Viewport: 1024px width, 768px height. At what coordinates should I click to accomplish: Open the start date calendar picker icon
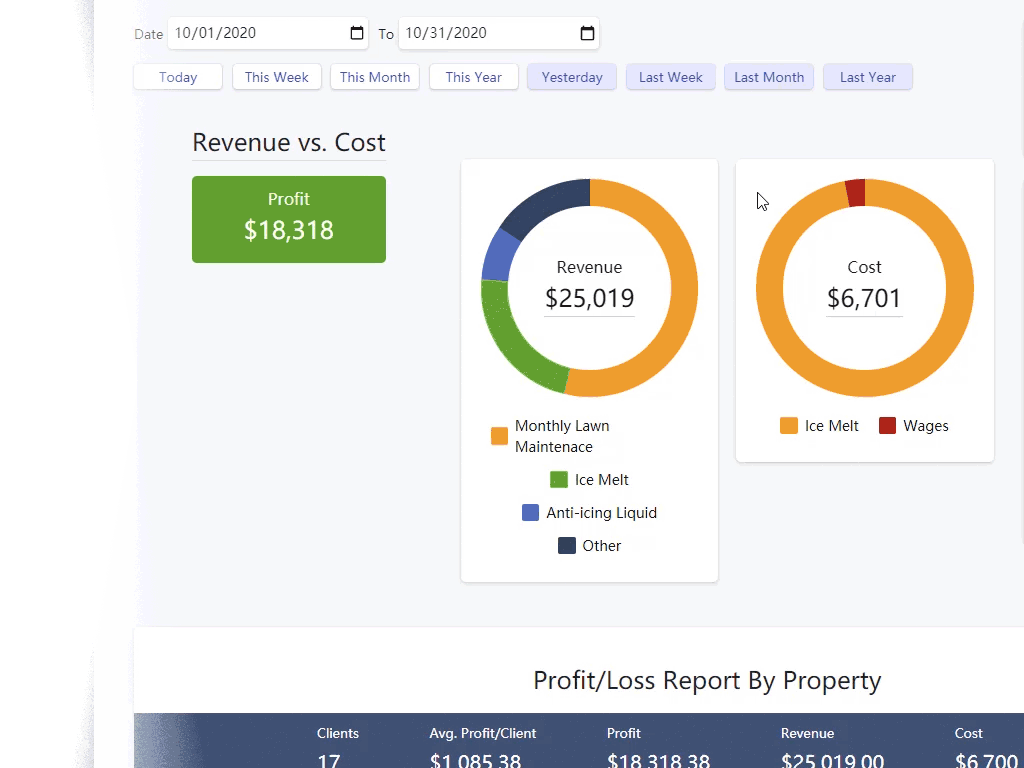pos(357,33)
